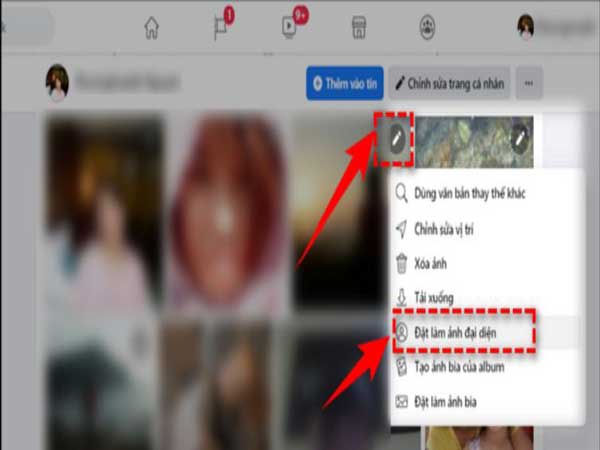Choose Đặt làm ảnh đại diện
Viewport: 600px width, 450px height.
click(465, 333)
